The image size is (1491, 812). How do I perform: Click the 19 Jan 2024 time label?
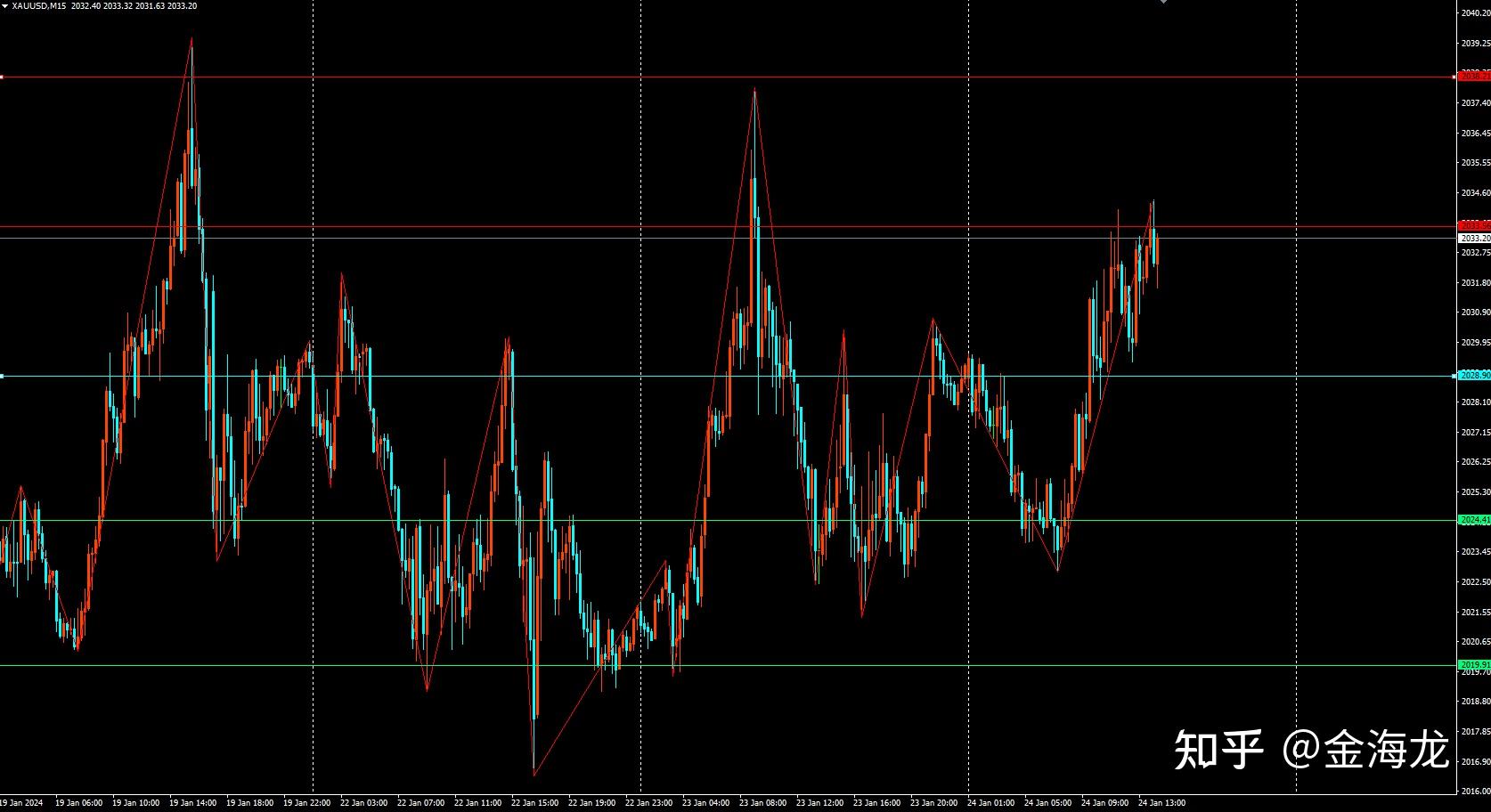22,803
